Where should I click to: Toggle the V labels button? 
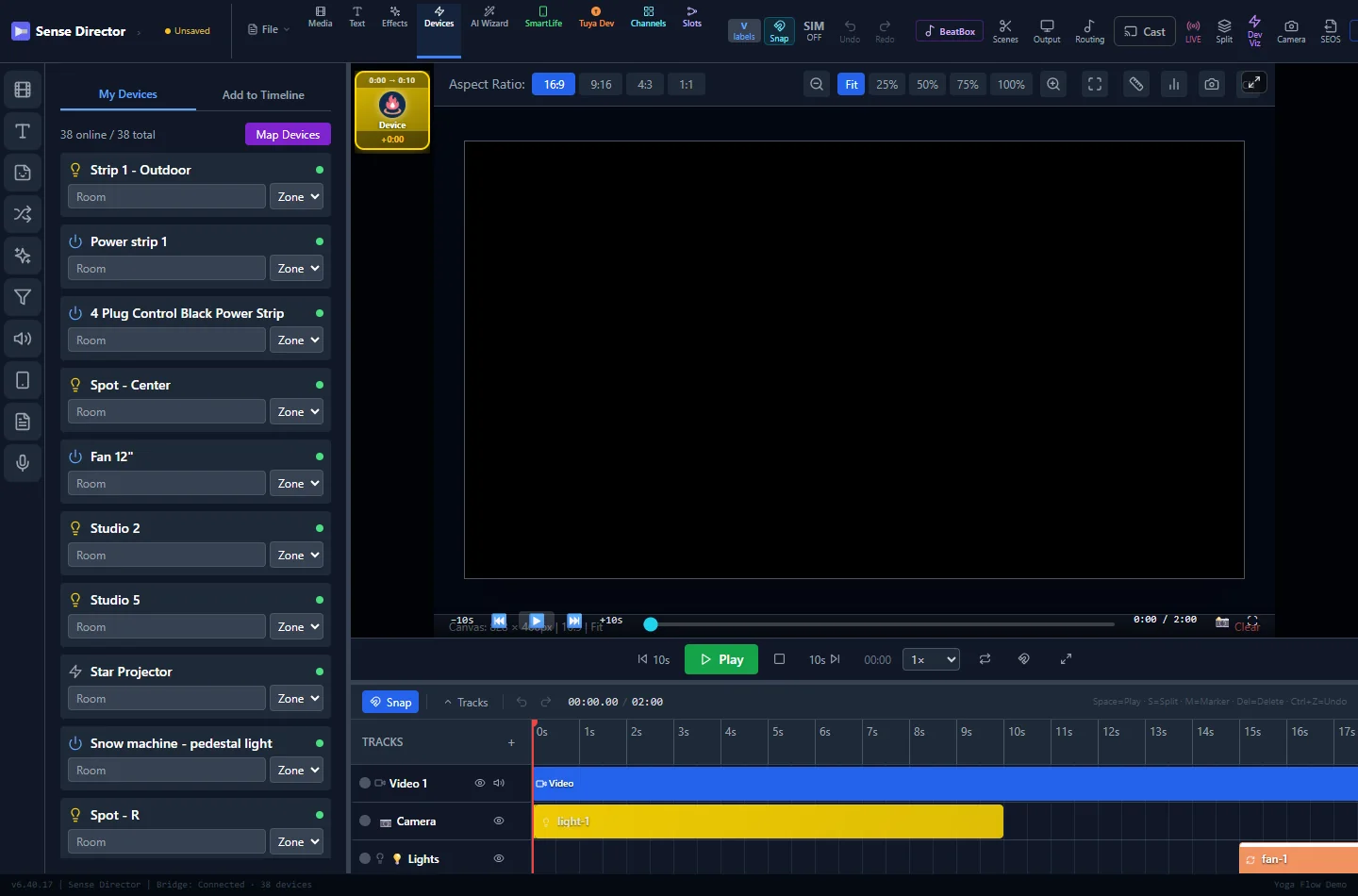click(x=744, y=31)
